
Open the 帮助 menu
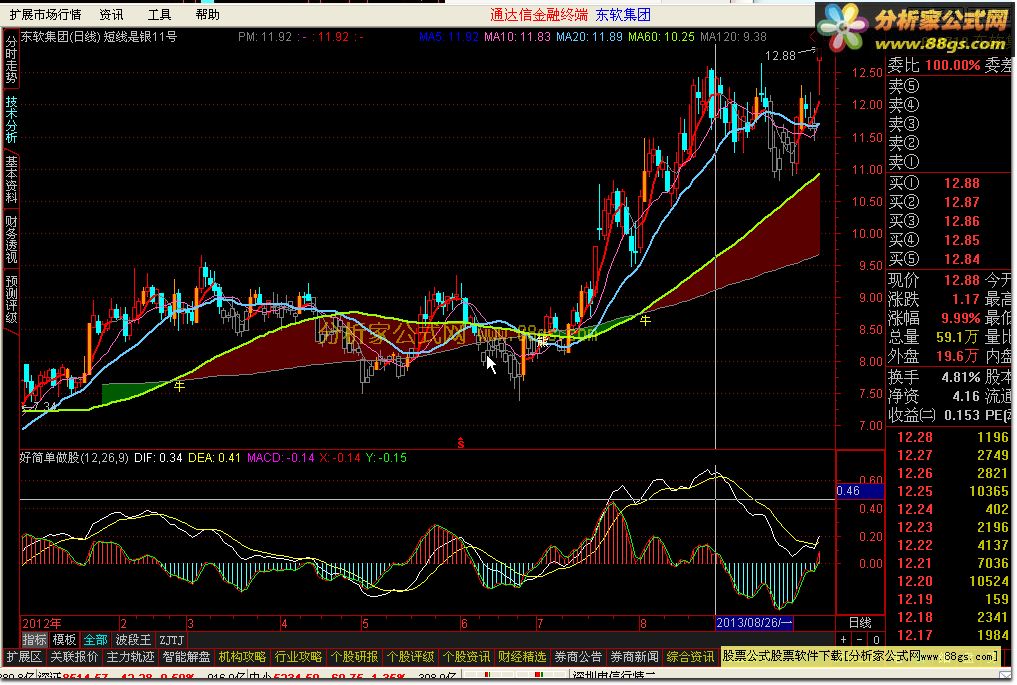[208, 14]
